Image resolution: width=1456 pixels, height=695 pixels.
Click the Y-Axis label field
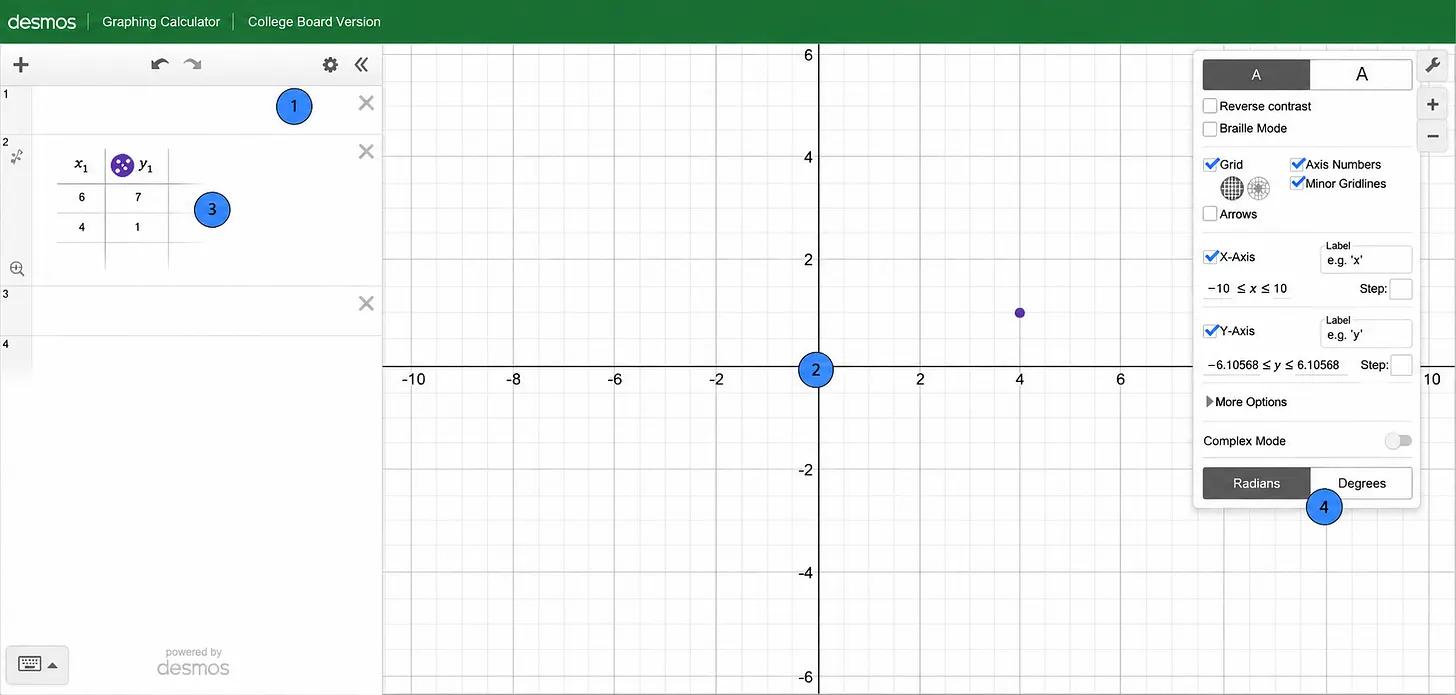coord(1366,333)
